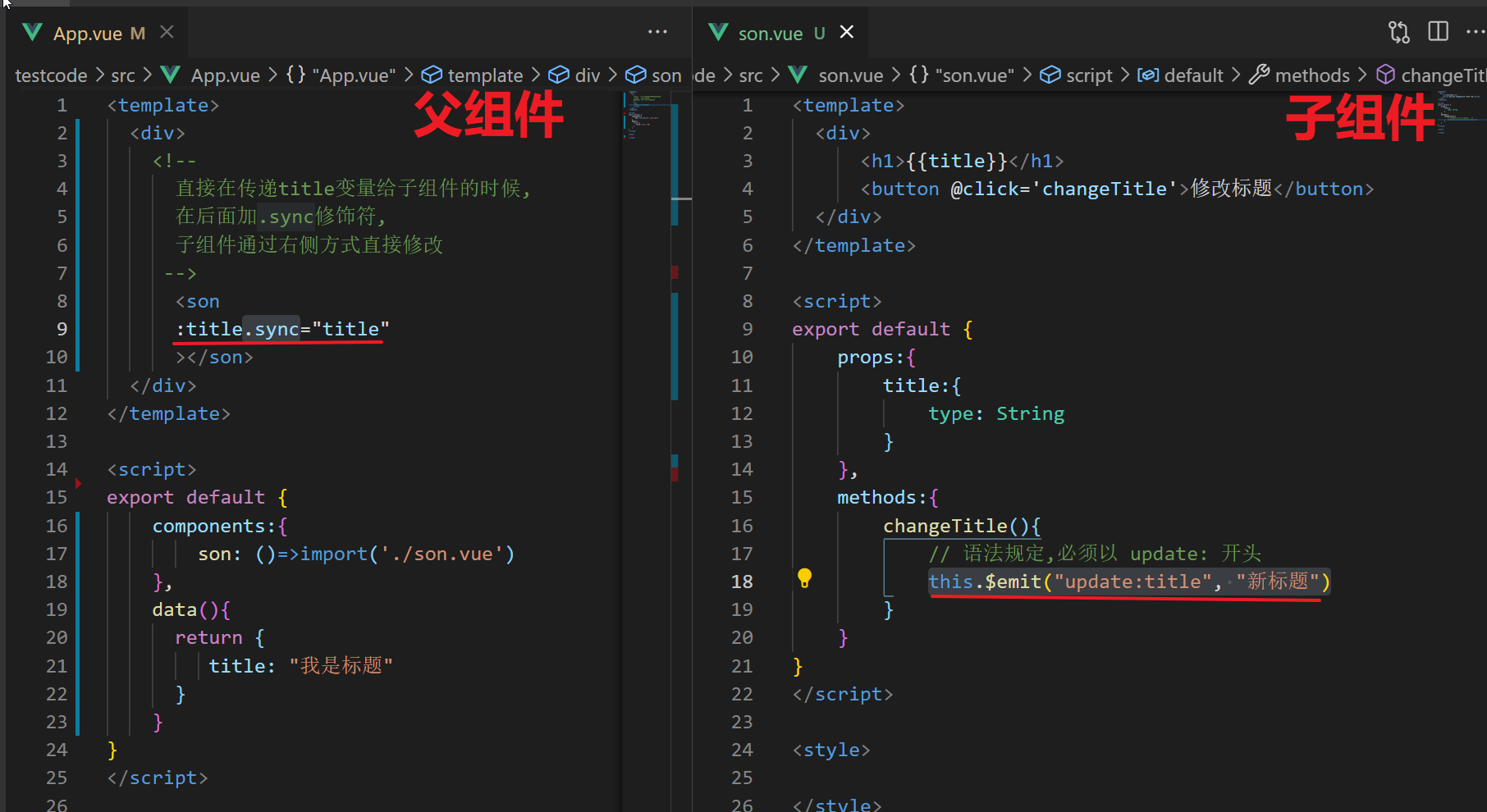
Task: Switch to the App.vue editor tab
Action: [x=97, y=33]
